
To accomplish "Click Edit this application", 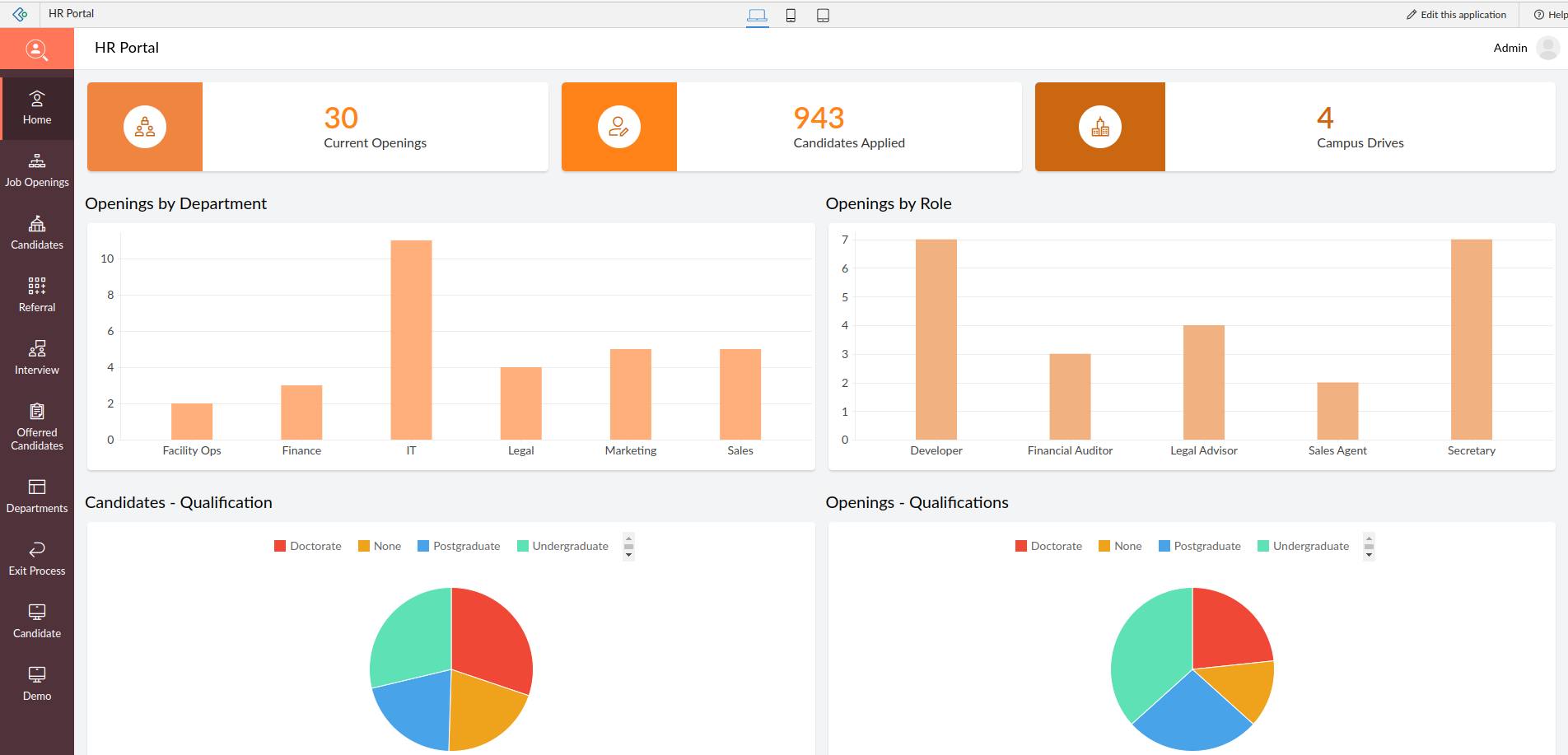I will click(1456, 14).
